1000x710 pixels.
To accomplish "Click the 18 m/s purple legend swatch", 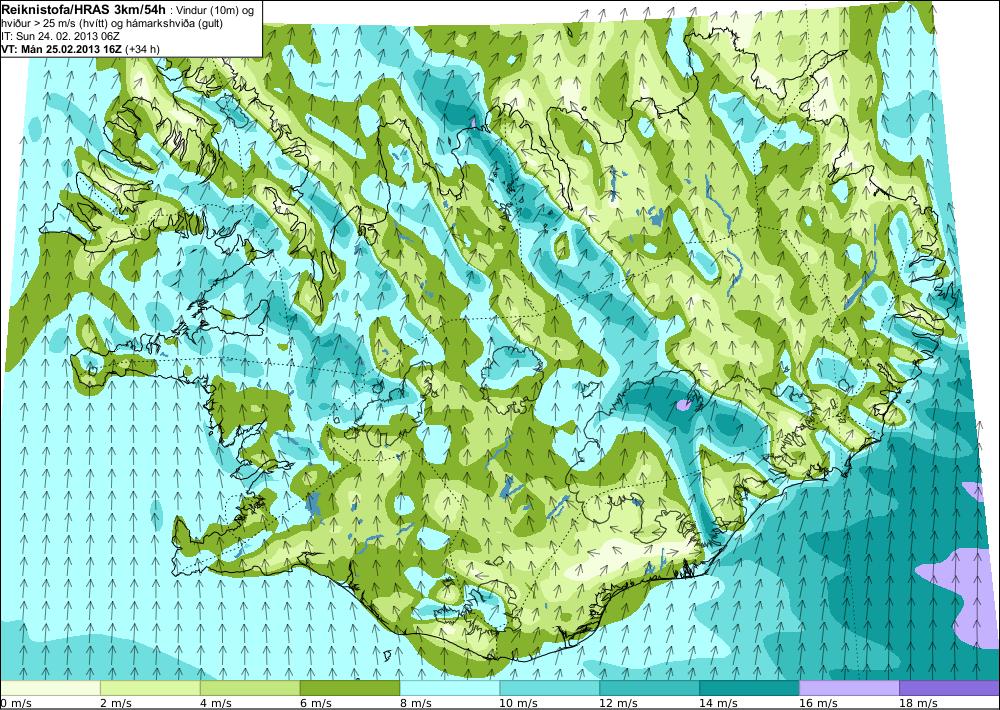I will coord(949,688).
